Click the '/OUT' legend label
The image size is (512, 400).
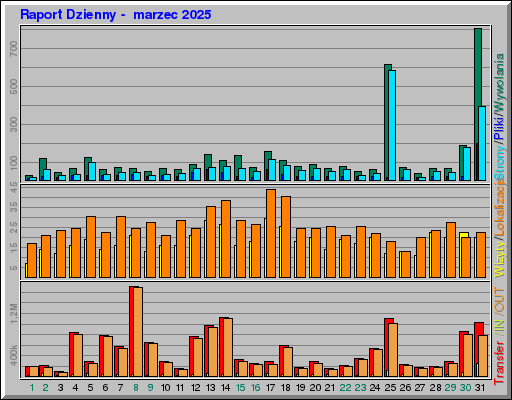pyautogui.click(x=499, y=301)
